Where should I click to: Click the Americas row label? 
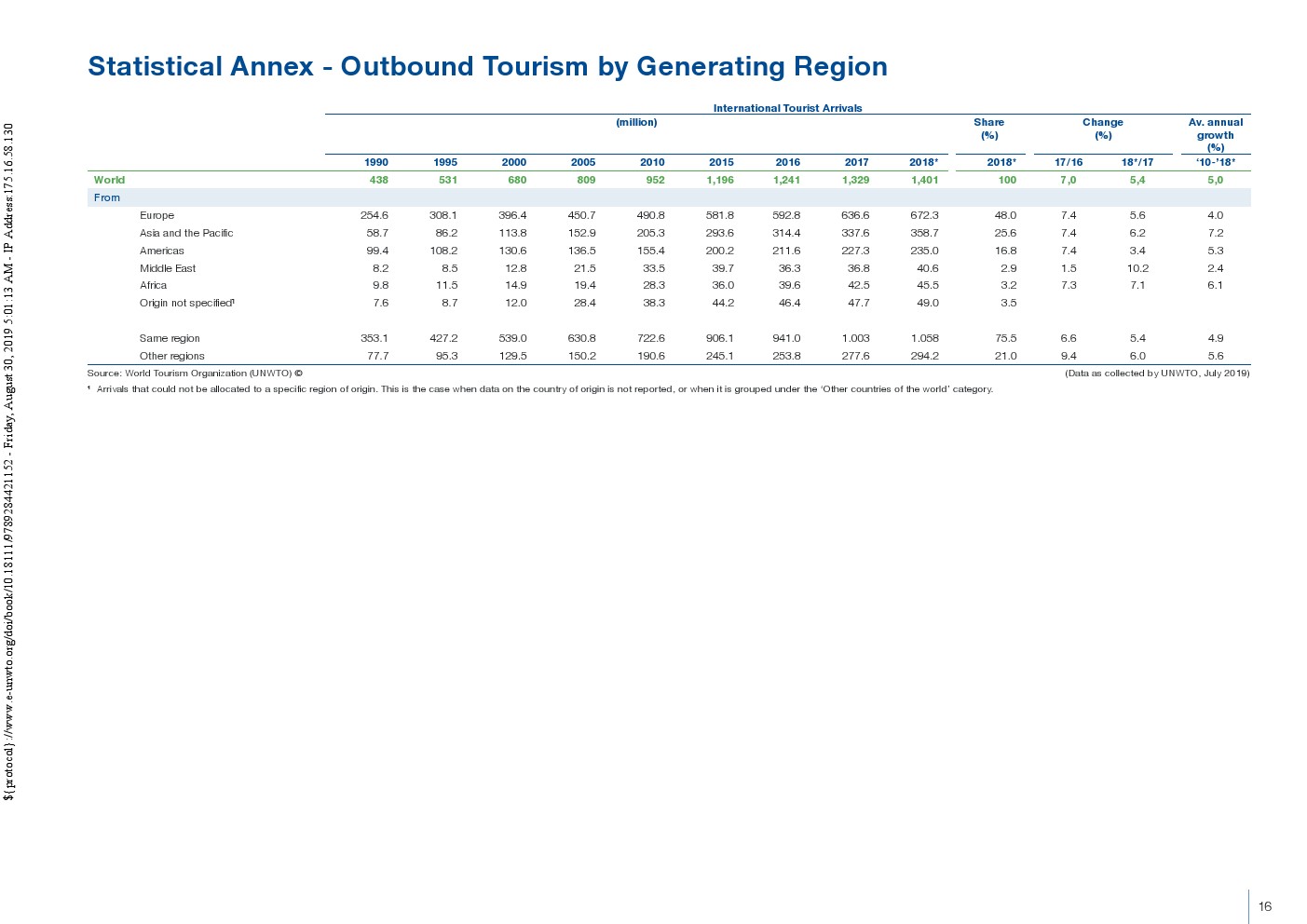point(162,251)
